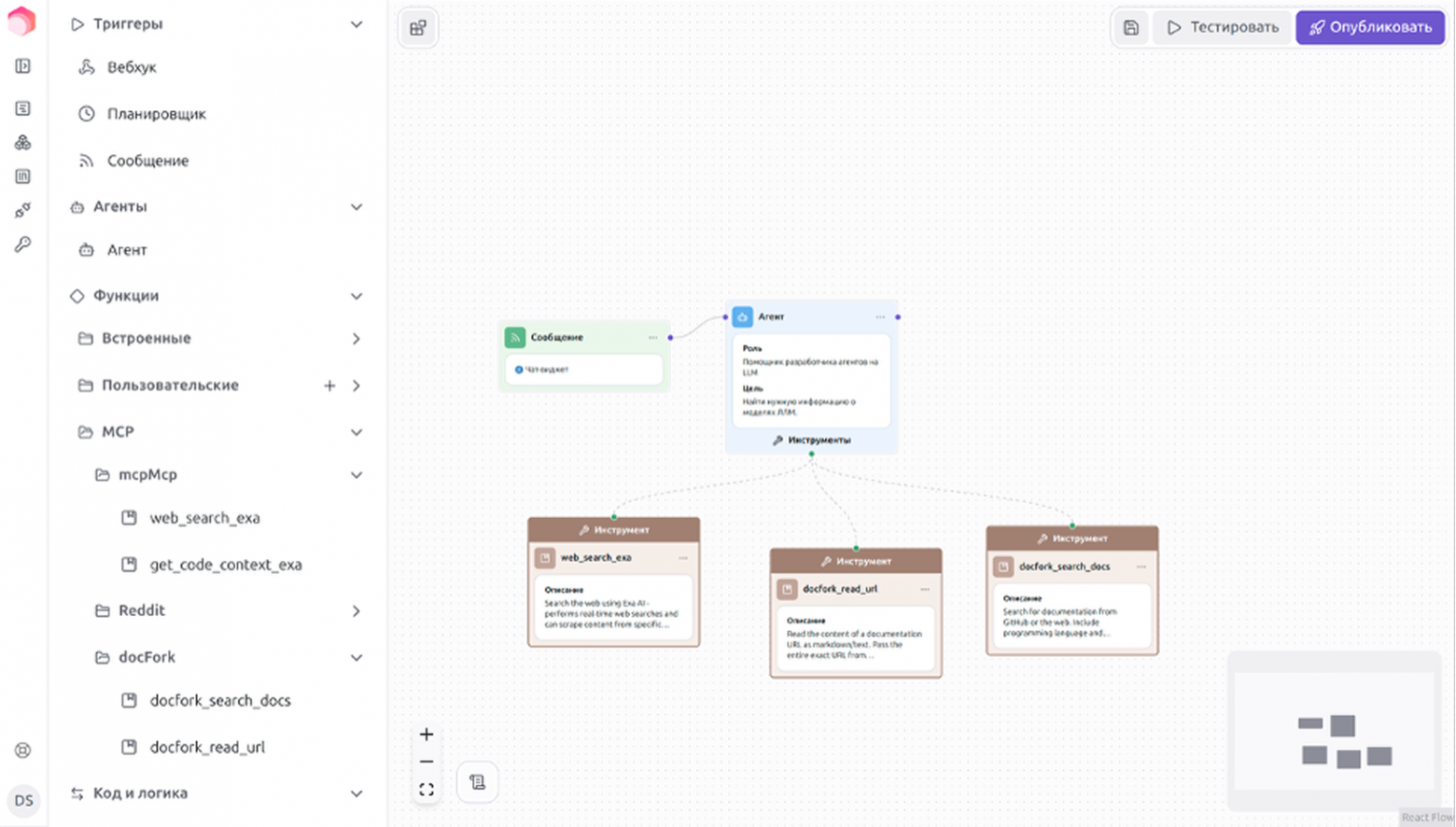Open the three-cubes icon in the left rail
This screenshot has height=827, width=1456.
23,143
